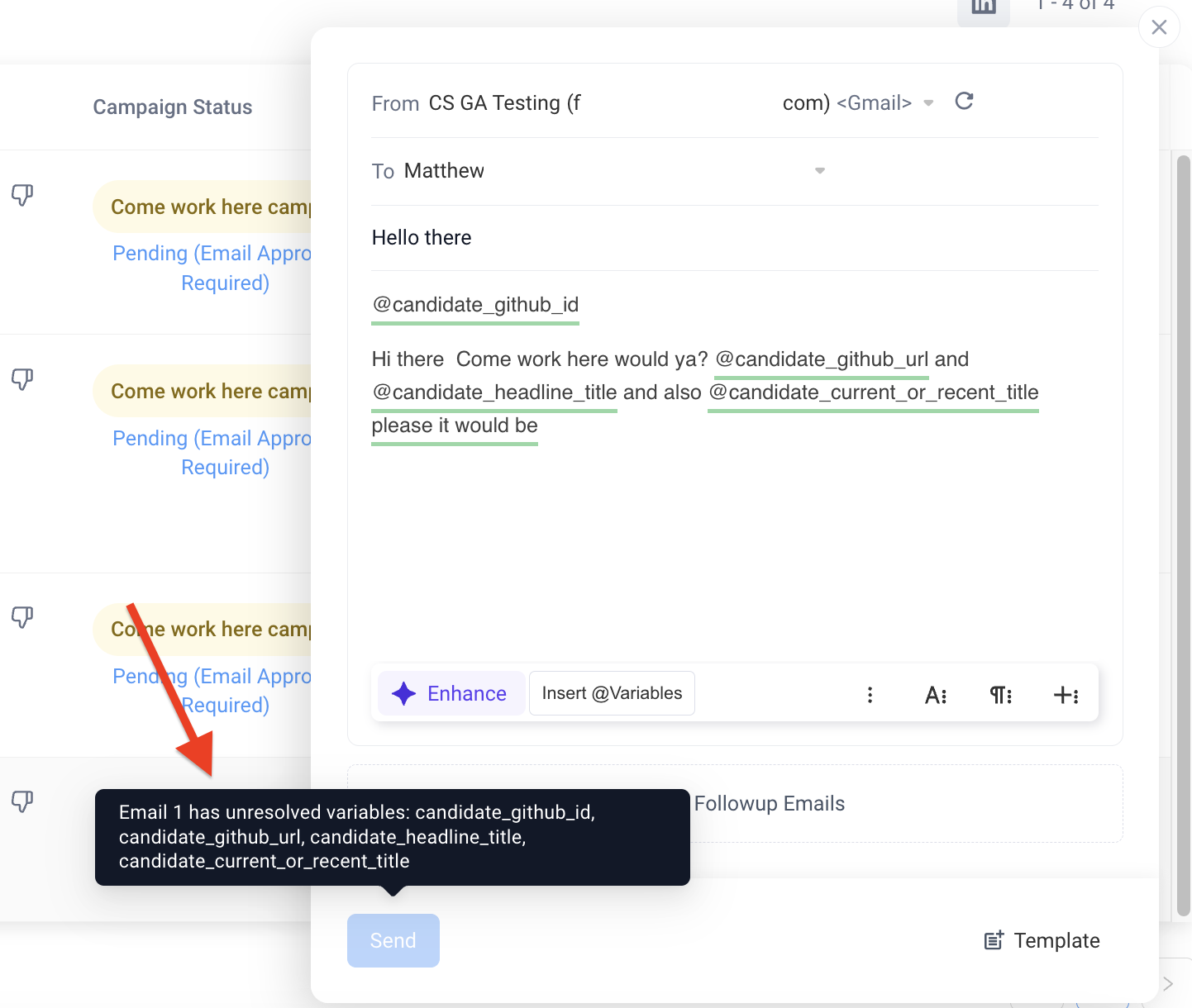The height and width of the screenshot is (1008, 1192).
Task: Click the @candidate_current_or_recent_title variable
Action: pyautogui.click(x=873, y=392)
